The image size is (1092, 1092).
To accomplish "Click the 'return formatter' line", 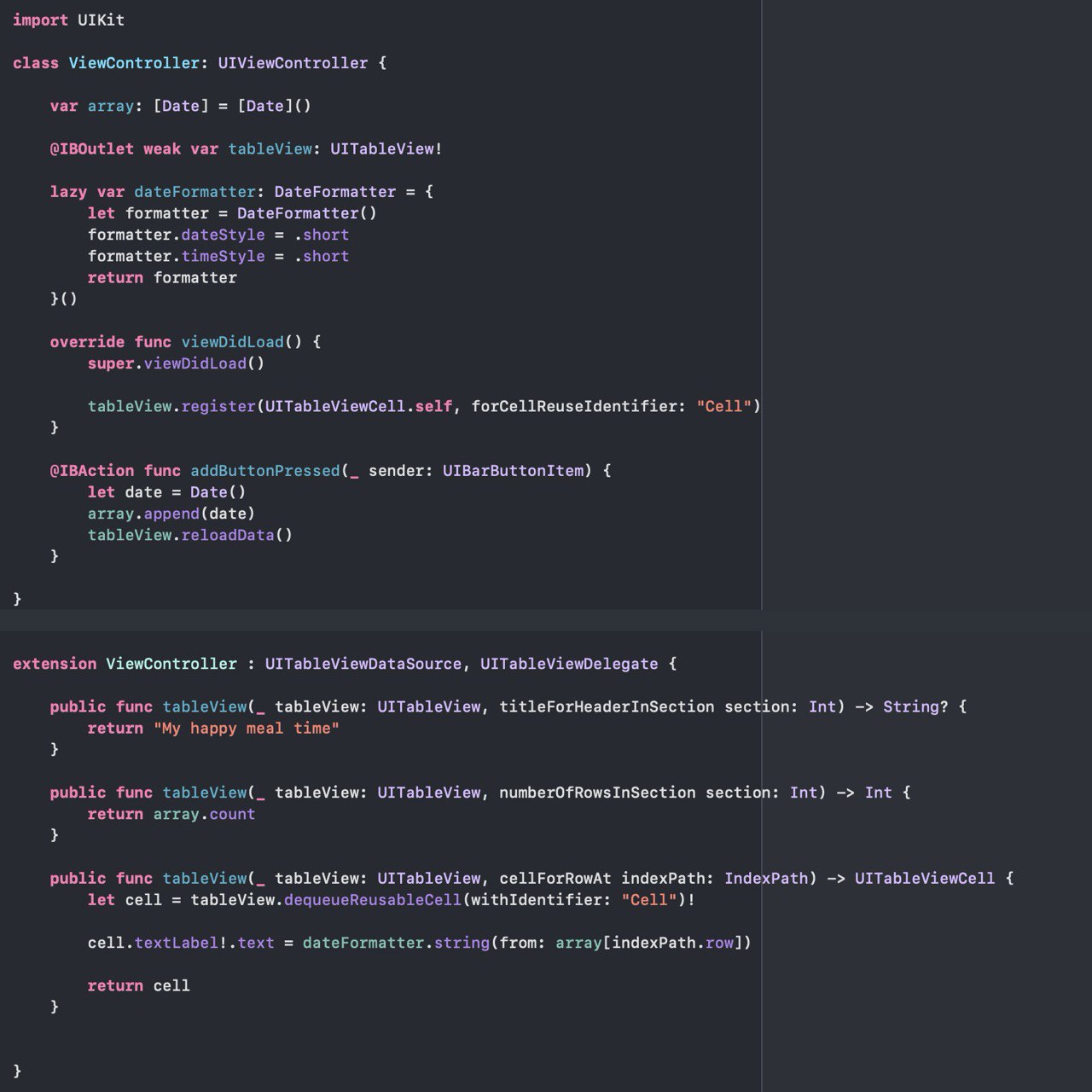I will (x=162, y=277).
